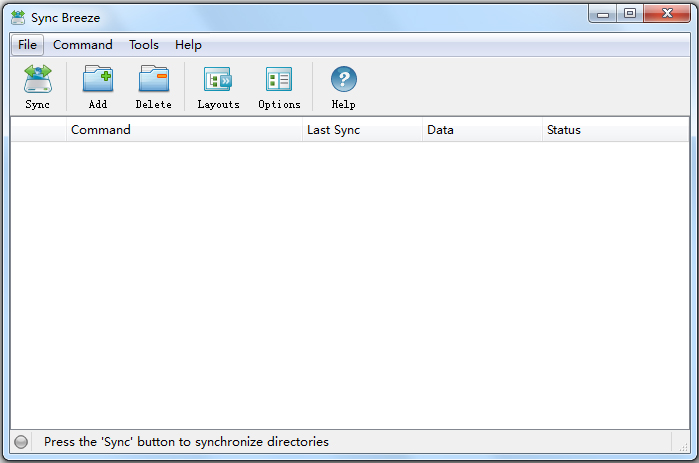Select the Data column header
The image size is (699, 463).
pyautogui.click(x=481, y=130)
